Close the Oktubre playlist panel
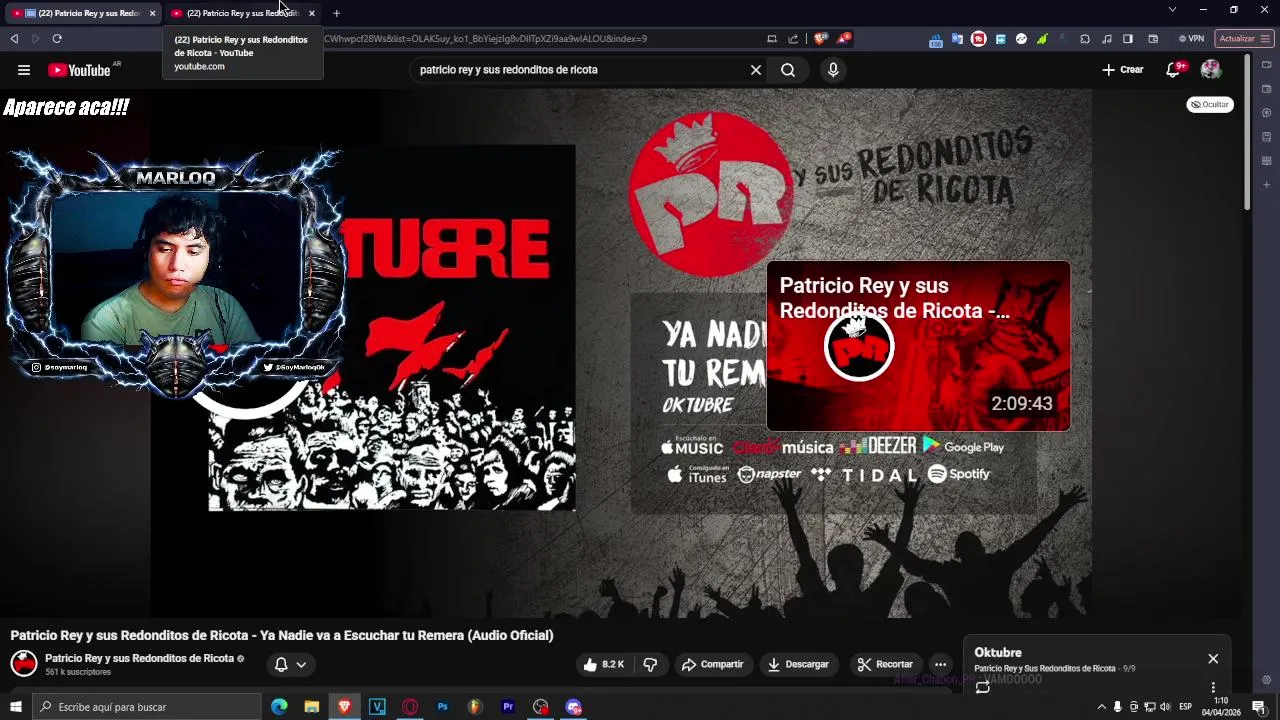This screenshot has width=1280, height=720. [x=1213, y=659]
